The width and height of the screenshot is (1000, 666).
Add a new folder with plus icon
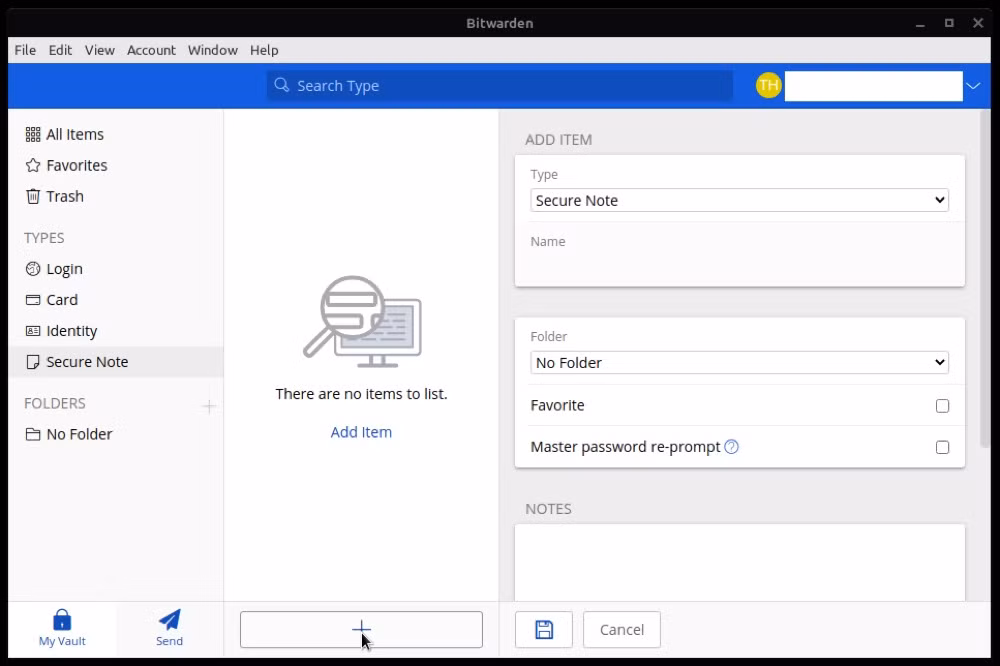click(209, 406)
